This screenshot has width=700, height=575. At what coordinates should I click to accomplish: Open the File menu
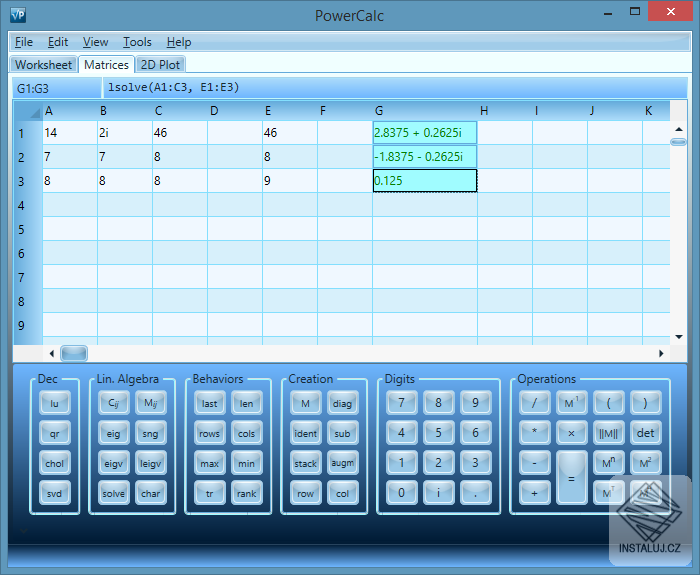(x=24, y=42)
